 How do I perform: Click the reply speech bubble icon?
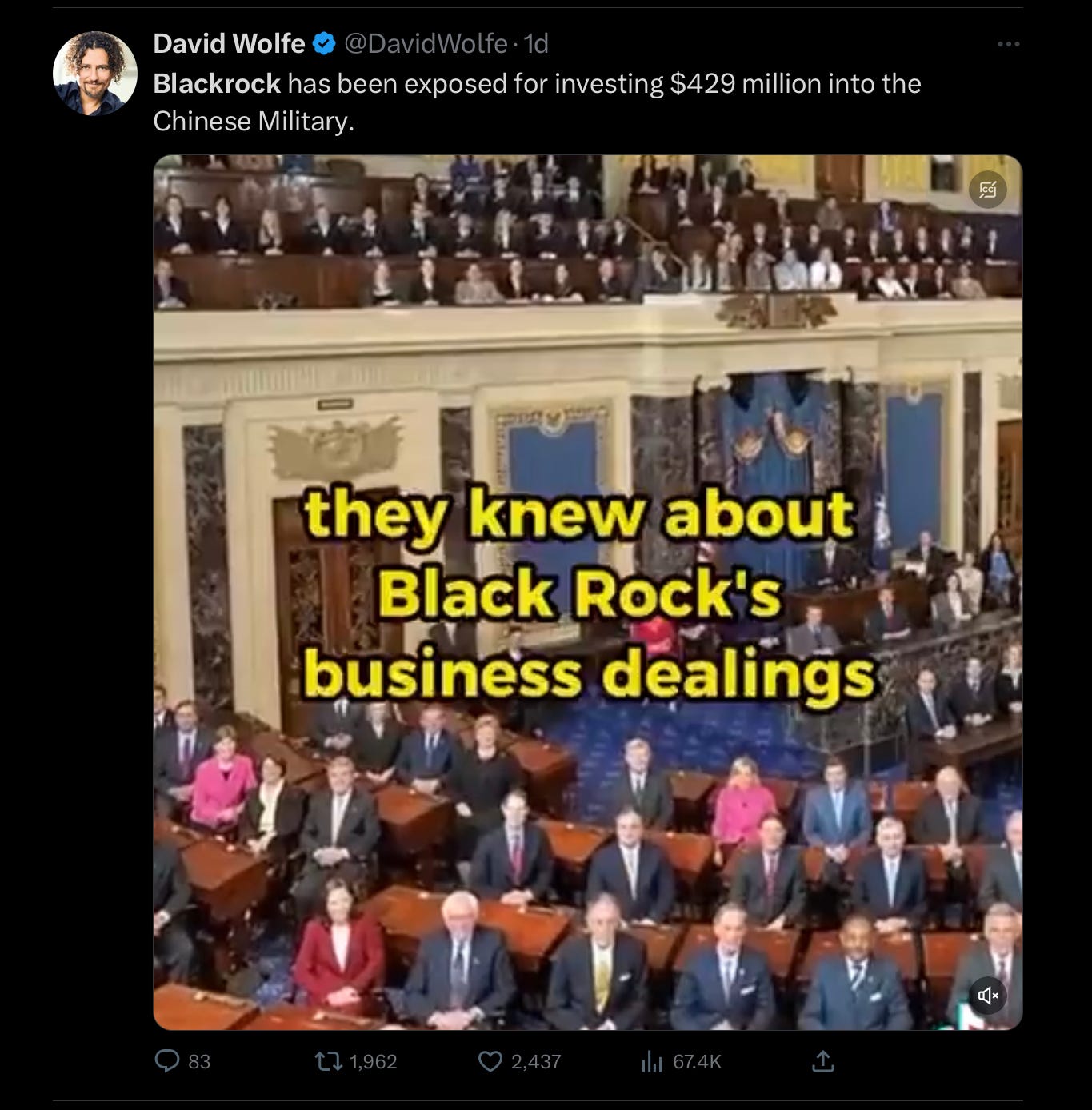(166, 1061)
